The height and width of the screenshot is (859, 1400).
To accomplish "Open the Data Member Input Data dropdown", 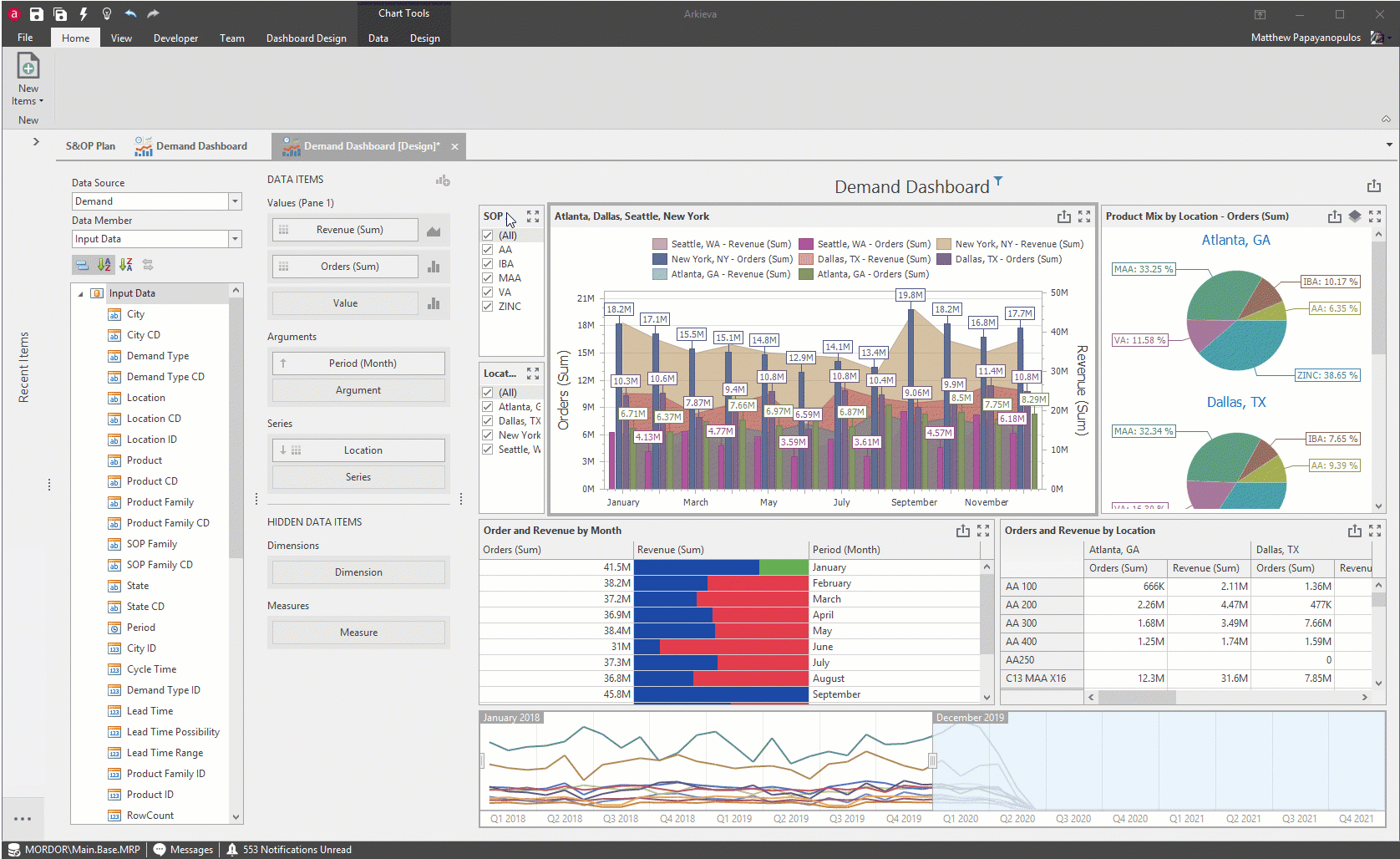I will pyautogui.click(x=235, y=239).
